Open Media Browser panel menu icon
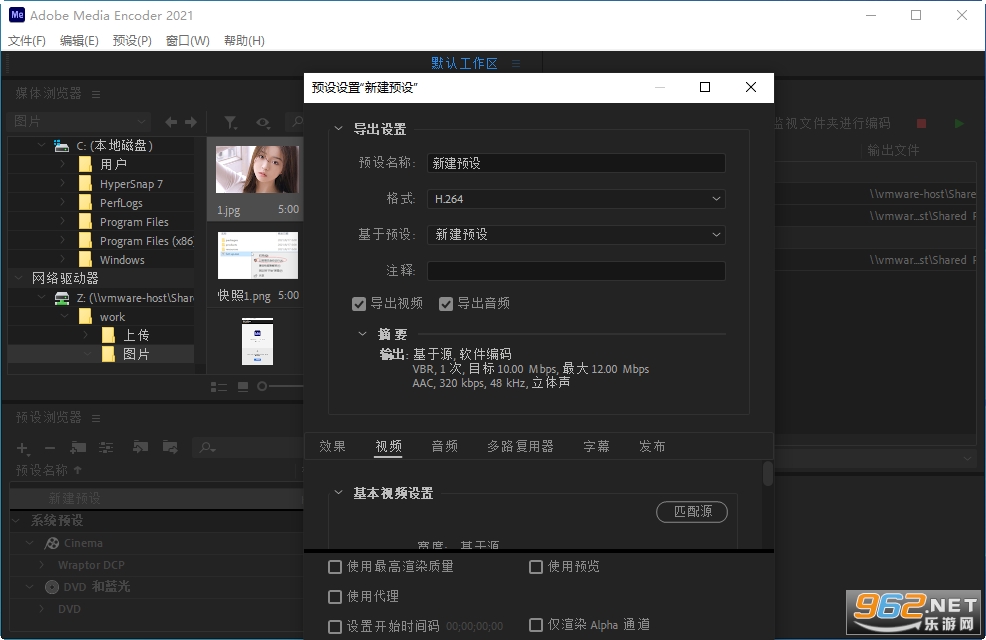Image resolution: width=986 pixels, height=640 pixels. point(96,94)
